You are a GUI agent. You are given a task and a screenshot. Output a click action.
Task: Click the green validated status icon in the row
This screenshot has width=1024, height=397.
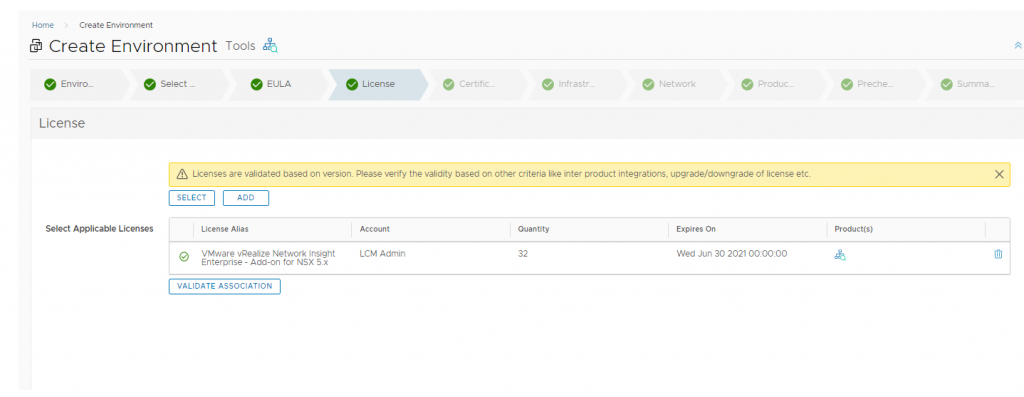click(x=184, y=257)
